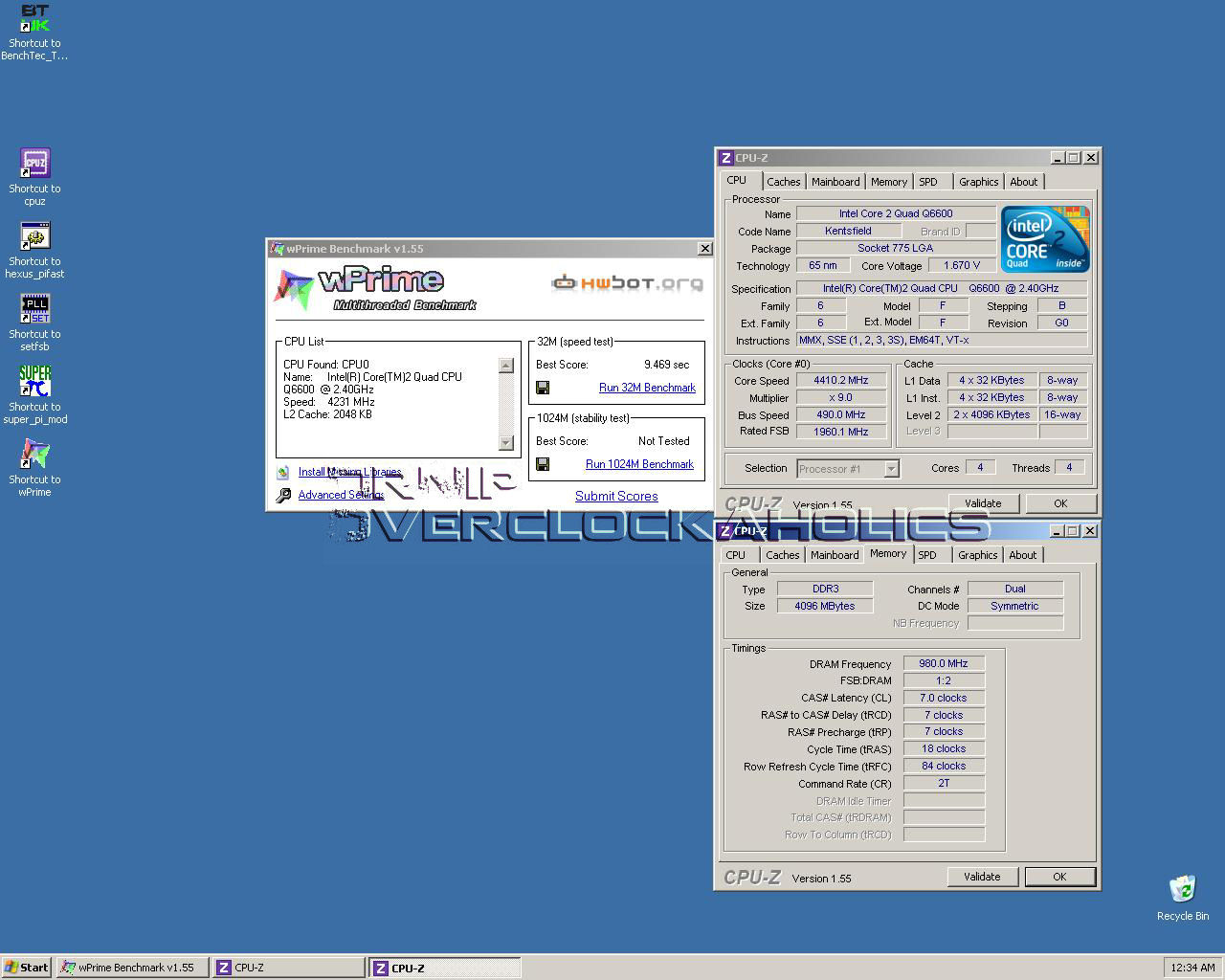
Task: Open the BenchTec shortcut desktop icon
Action: 34,19
